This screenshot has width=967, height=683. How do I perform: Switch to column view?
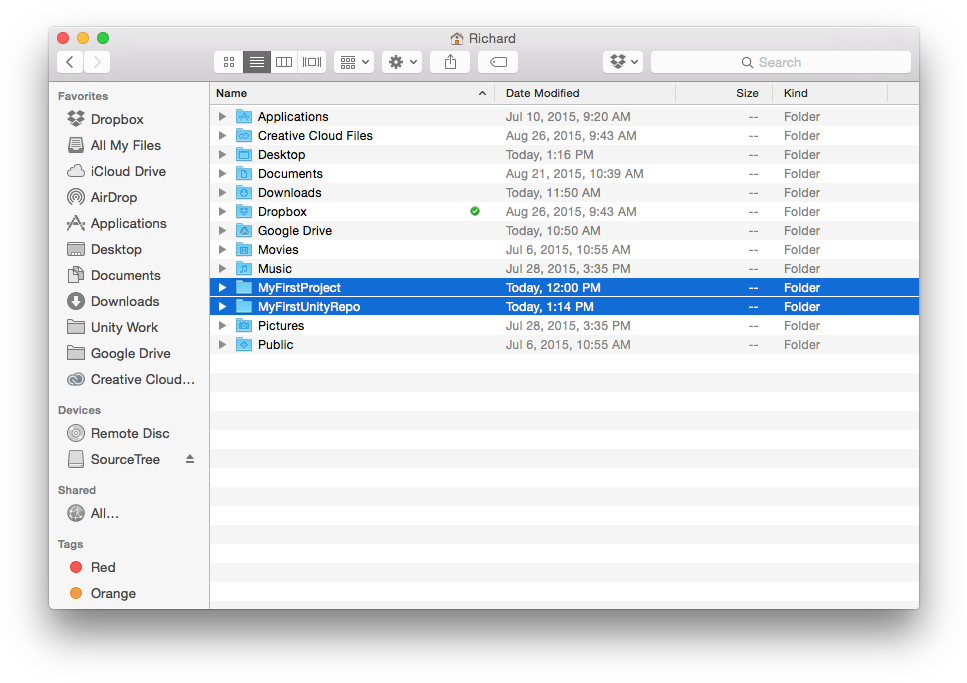coord(283,61)
